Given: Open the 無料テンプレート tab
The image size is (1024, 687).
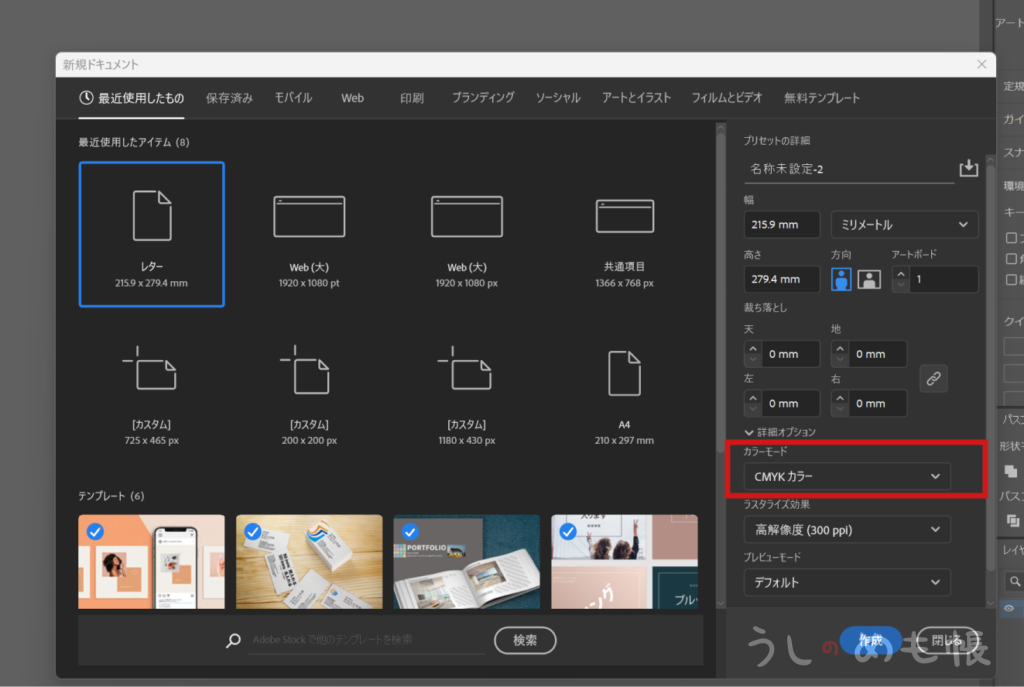Looking at the screenshot, I should pyautogui.click(x=822, y=98).
